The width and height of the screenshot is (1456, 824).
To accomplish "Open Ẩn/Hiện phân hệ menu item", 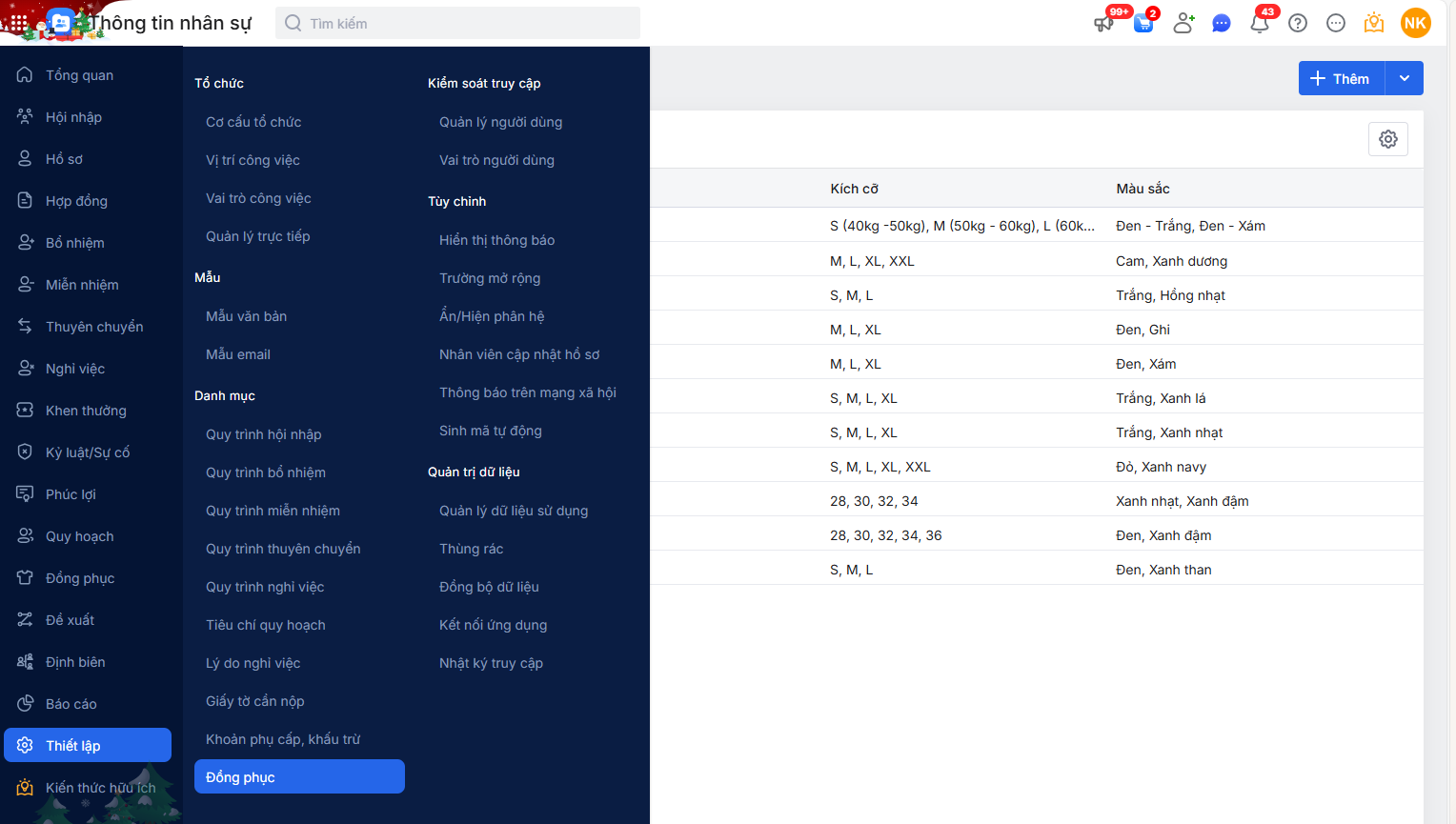I will (x=492, y=316).
